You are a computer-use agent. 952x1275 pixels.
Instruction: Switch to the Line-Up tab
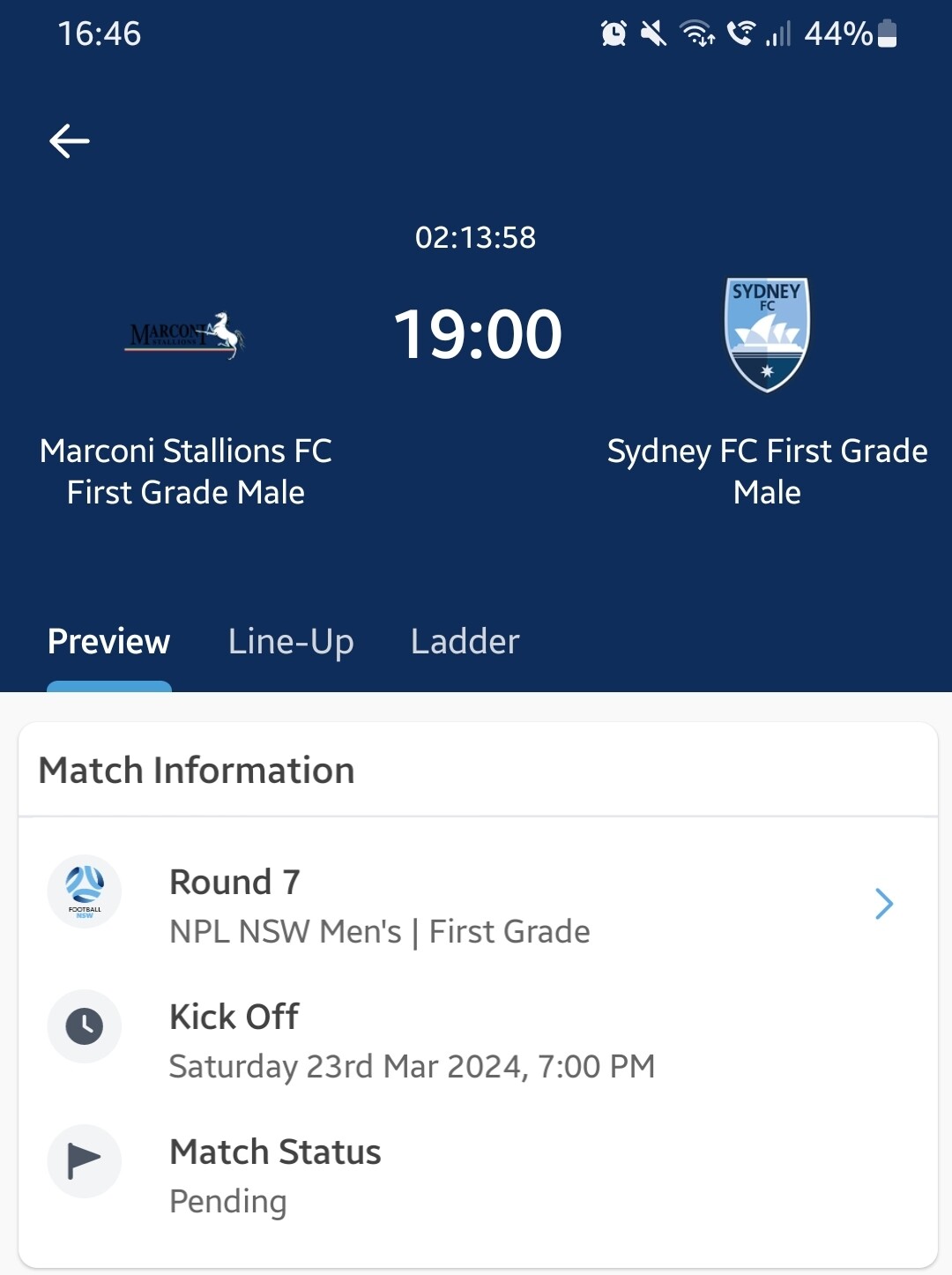tap(290, 642)
